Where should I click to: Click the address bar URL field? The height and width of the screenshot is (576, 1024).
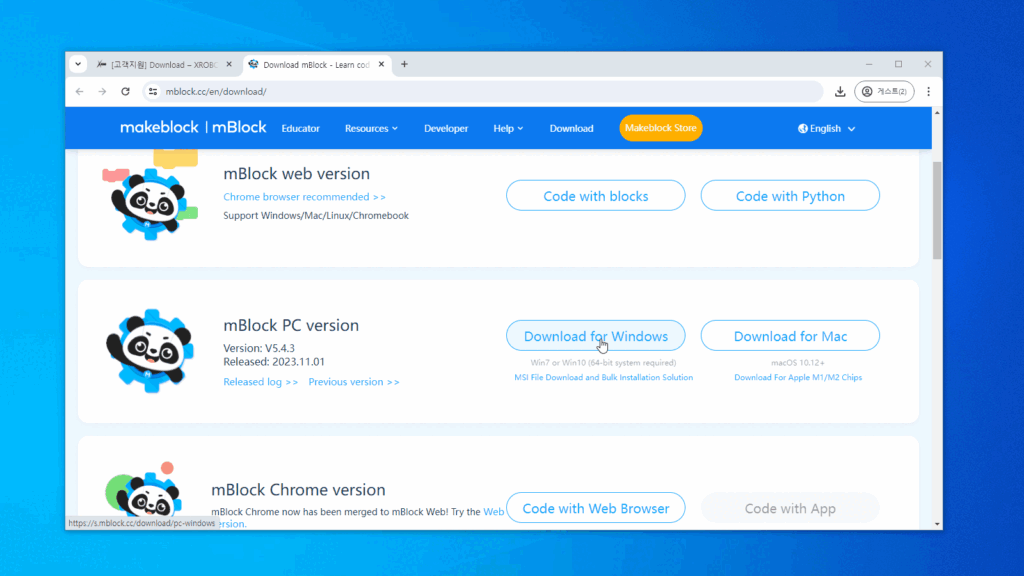pos(480,91)
